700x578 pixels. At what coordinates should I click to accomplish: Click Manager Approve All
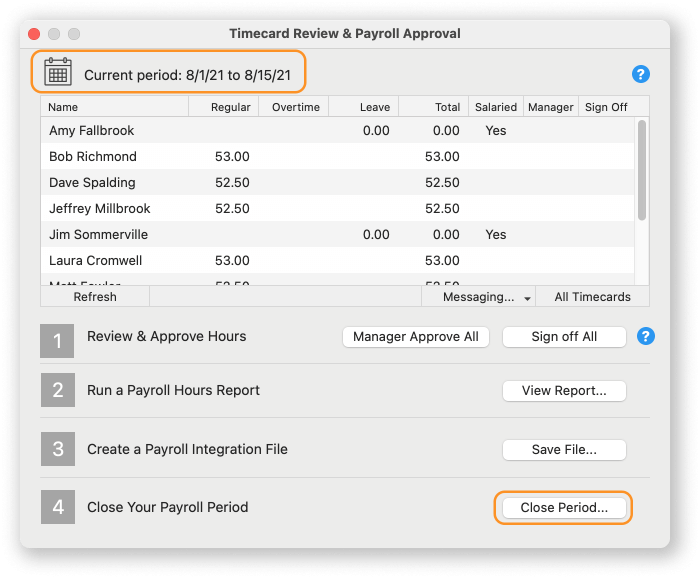[416, 337]
